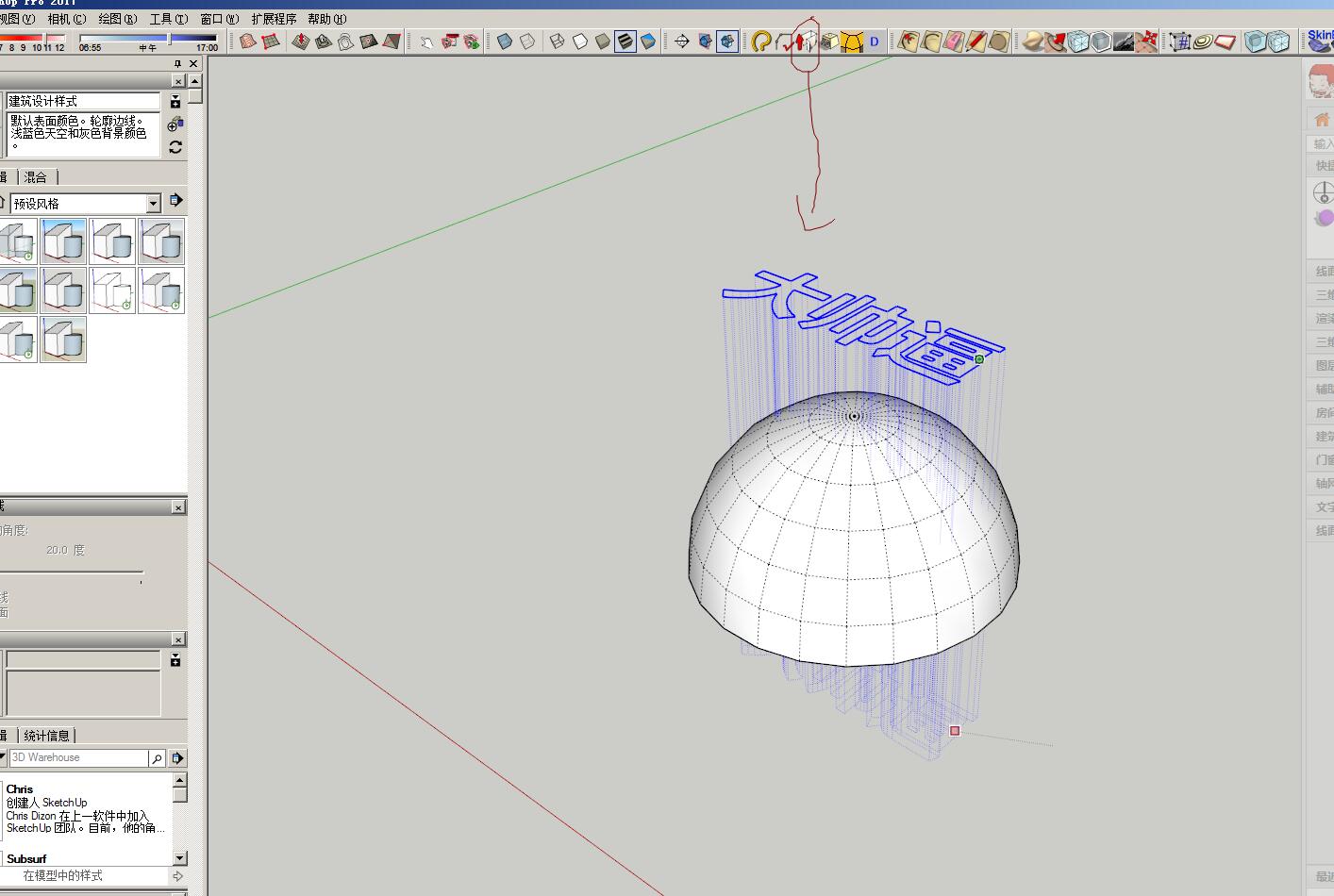The width and height of the screenshot is (1334, 896).
Task: Click the red four-arrow cross icon
Action: (1146, 41)
